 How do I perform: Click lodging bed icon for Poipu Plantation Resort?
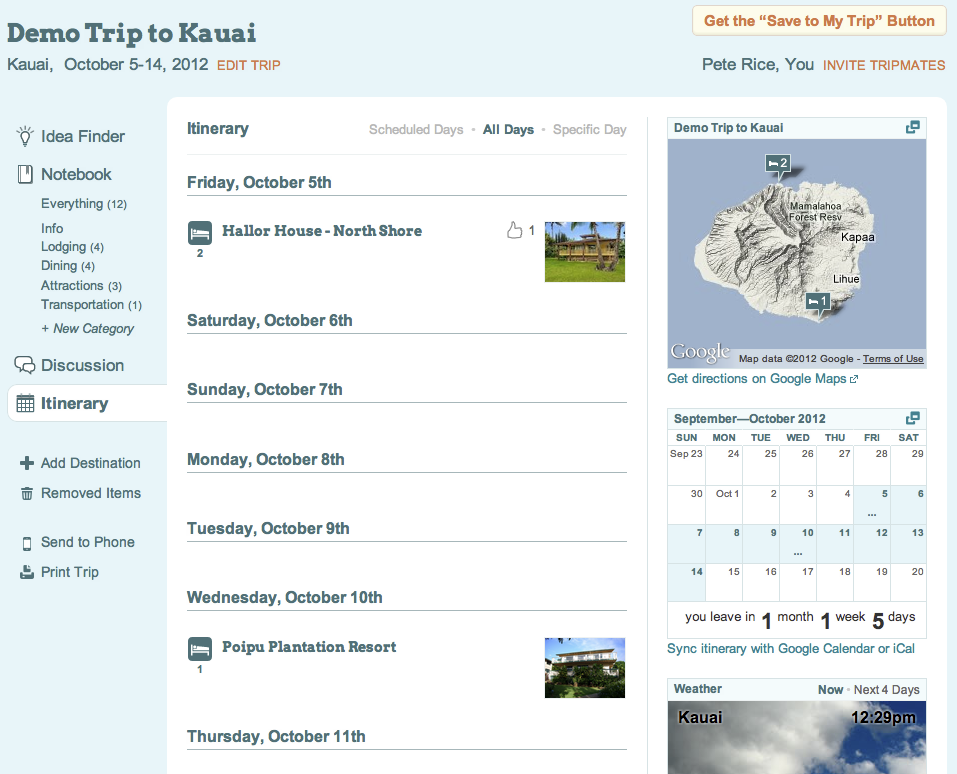(x=200, y=649)
